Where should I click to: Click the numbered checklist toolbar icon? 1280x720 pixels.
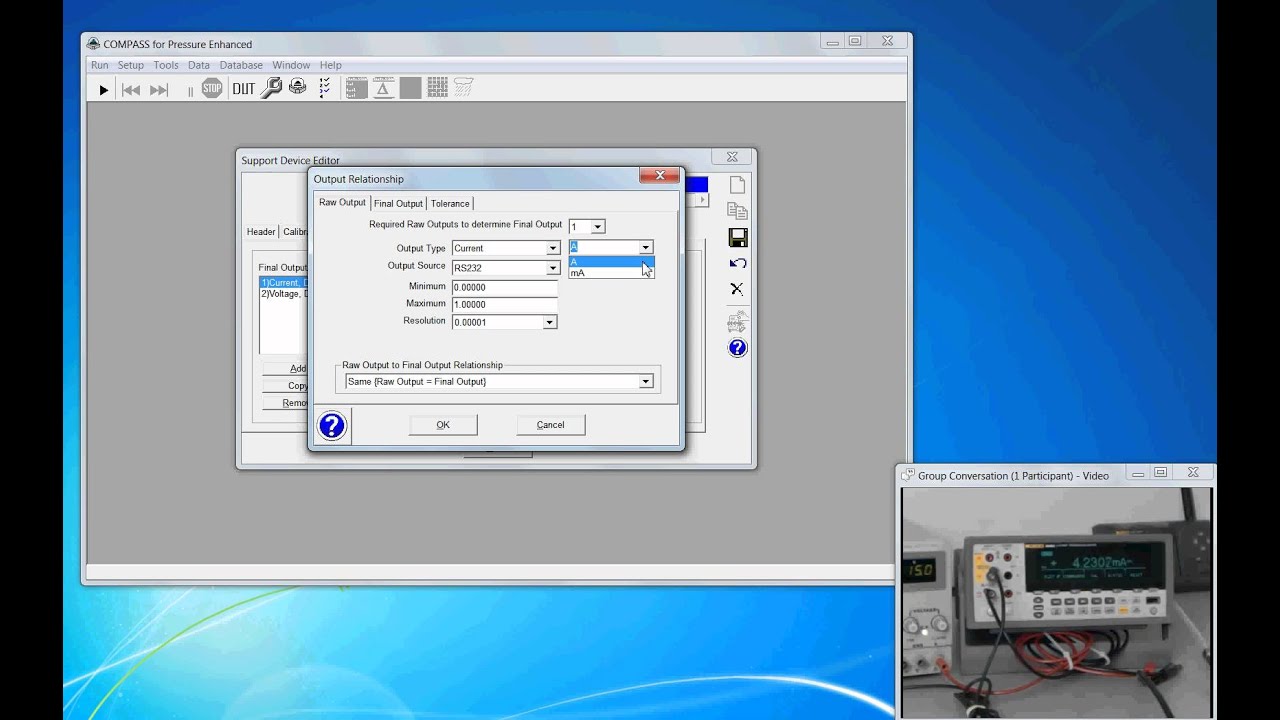(x=325, y=88)
